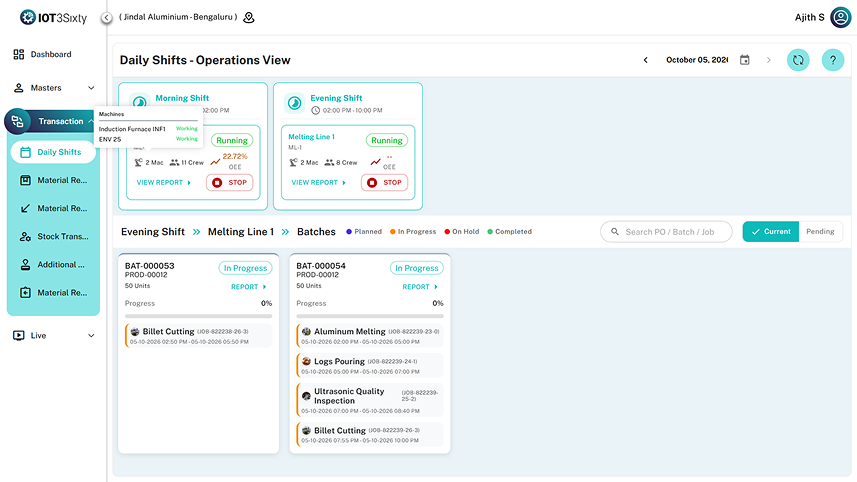Click the Daily Shifts calendar icon
857x482 pixels.
click(25, 152)
